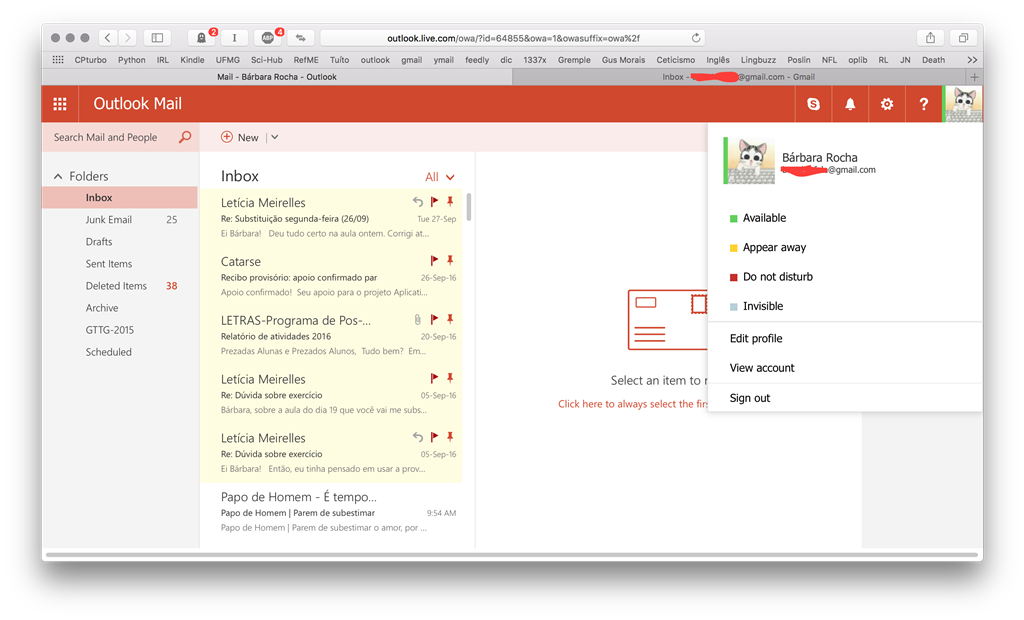Image resolution: width=1024 pixels, height=620 pixels.
Task: Click the New message plus icon
Action: [x=227, y=137]
